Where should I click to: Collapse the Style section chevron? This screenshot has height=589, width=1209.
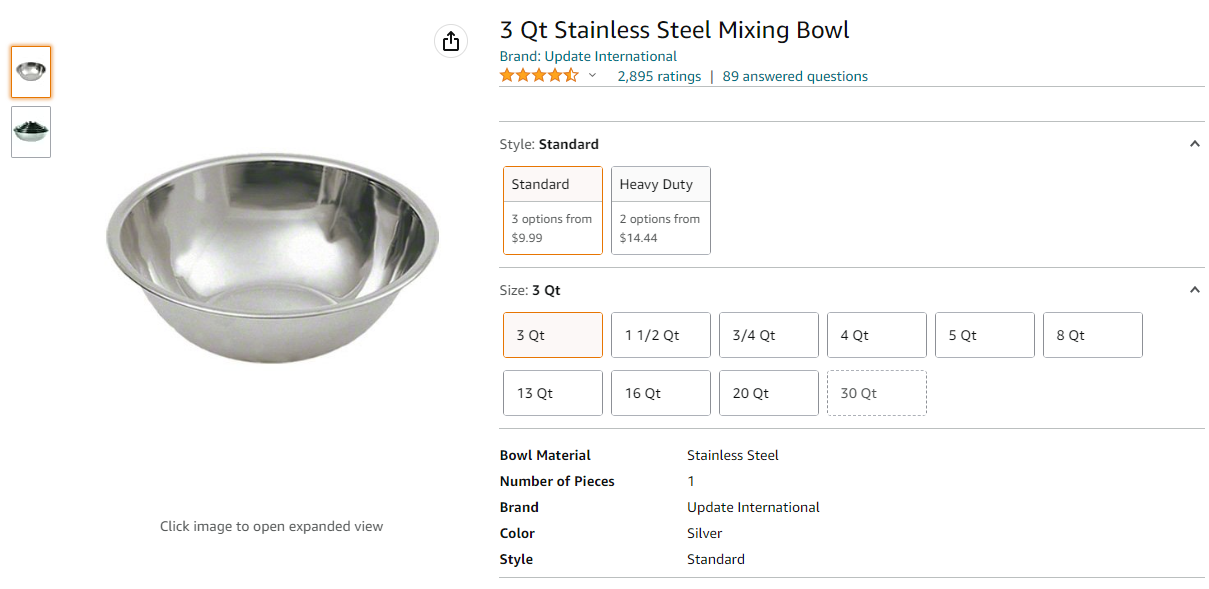1194,144
